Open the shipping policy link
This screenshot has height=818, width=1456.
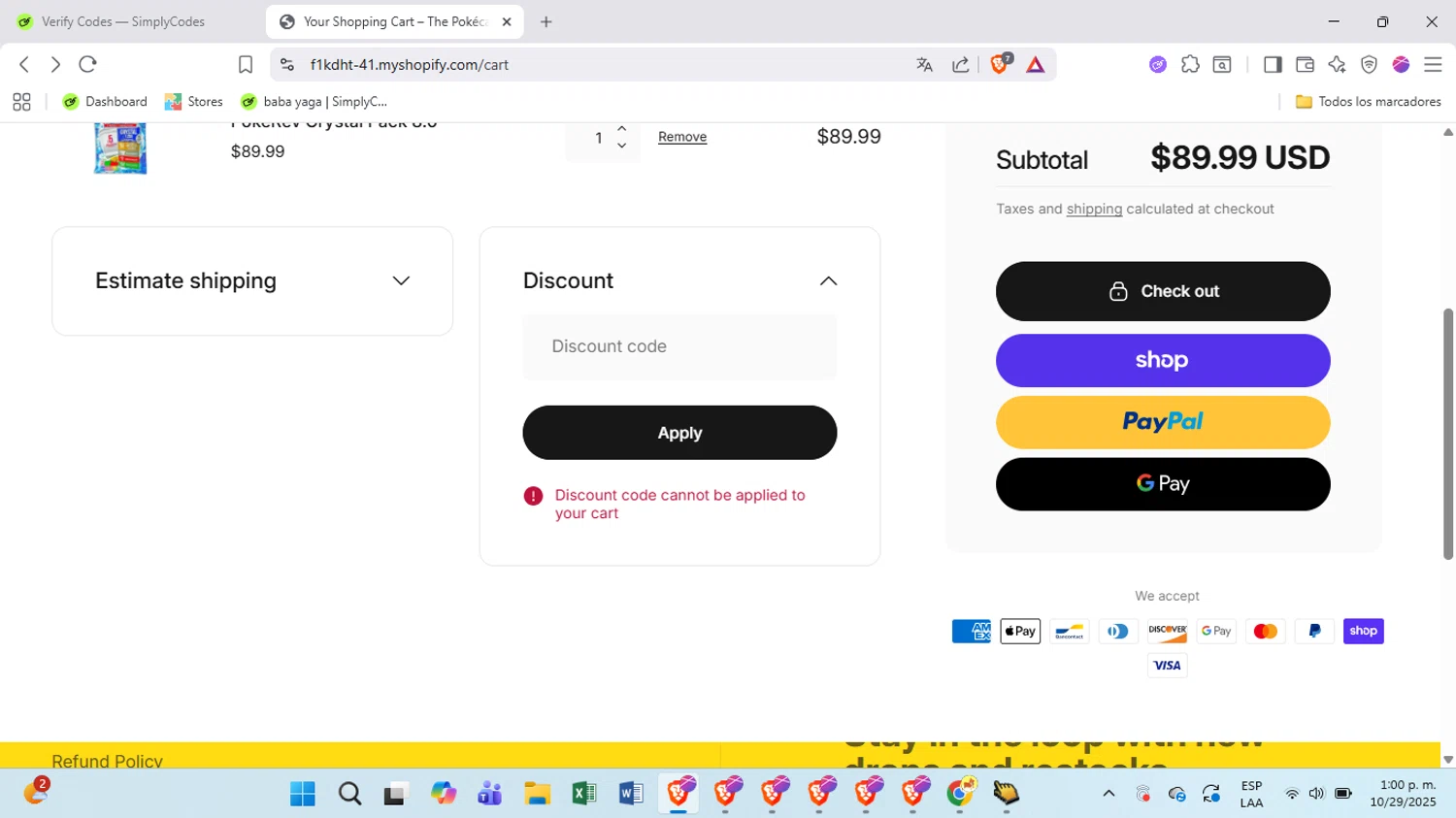tap(1094, 210)
